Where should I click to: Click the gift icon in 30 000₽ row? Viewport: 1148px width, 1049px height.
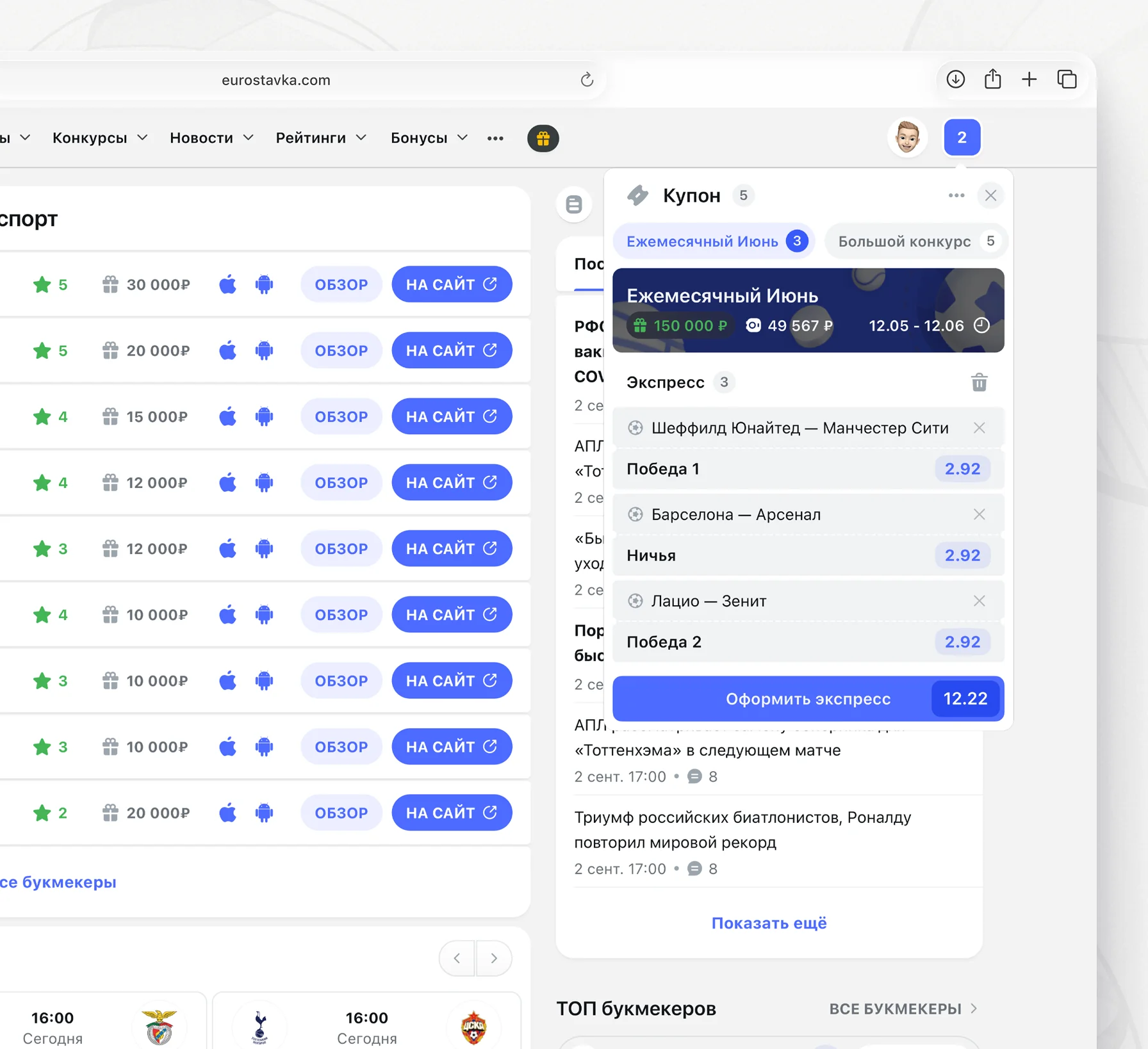pyautogui.click(x=110, y=284)
